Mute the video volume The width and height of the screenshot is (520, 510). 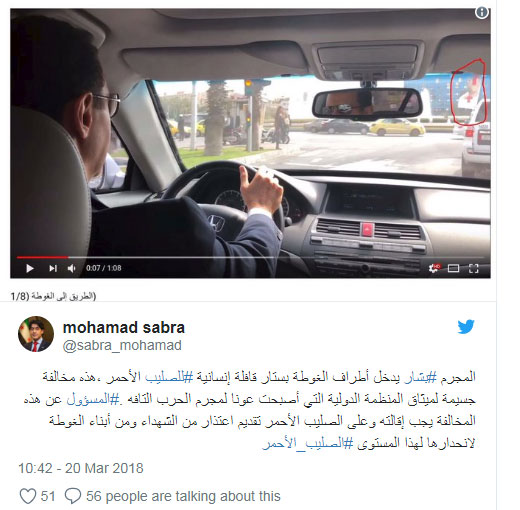tap(72, 268)
